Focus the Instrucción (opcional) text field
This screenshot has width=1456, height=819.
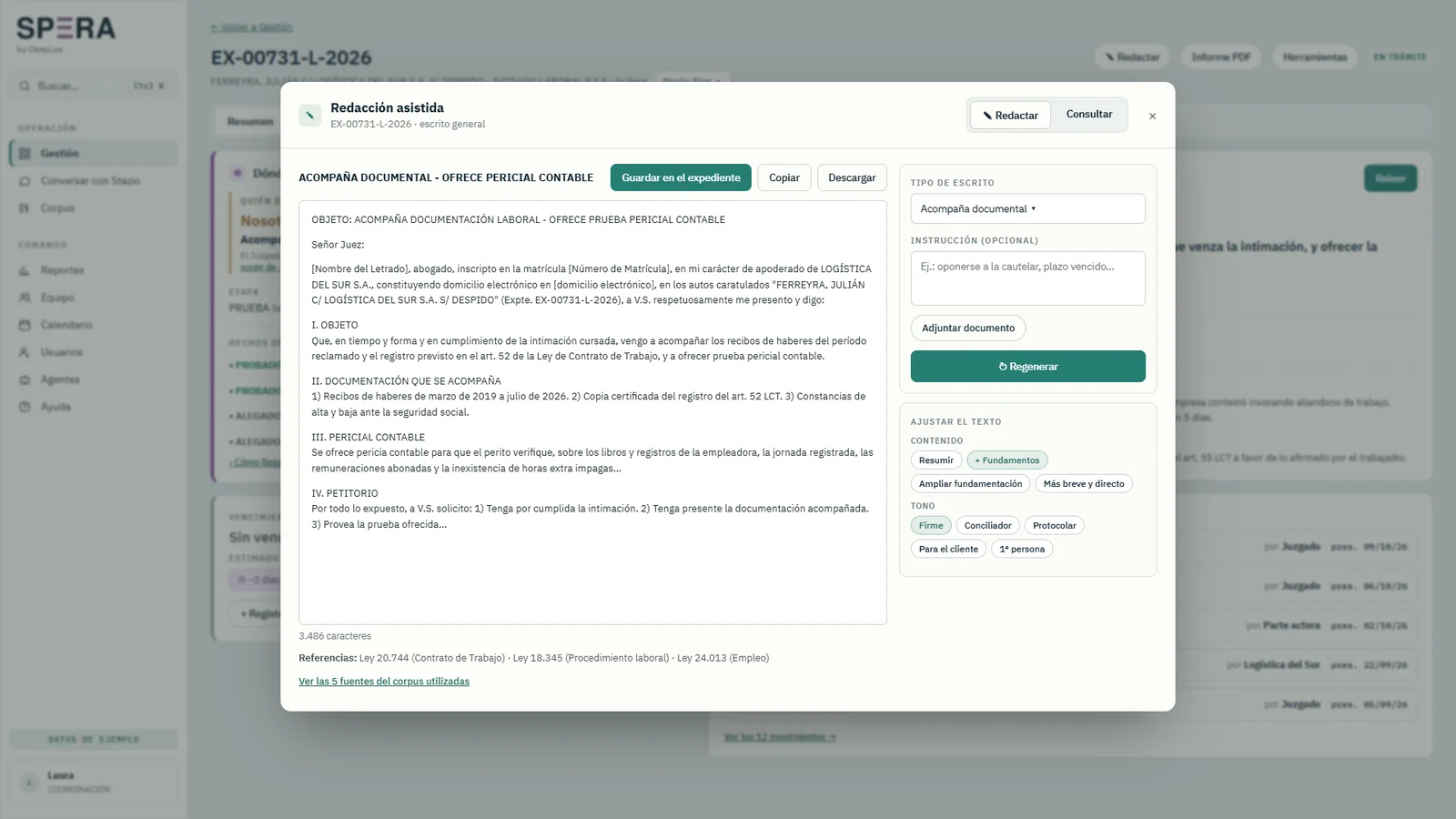1027,278
